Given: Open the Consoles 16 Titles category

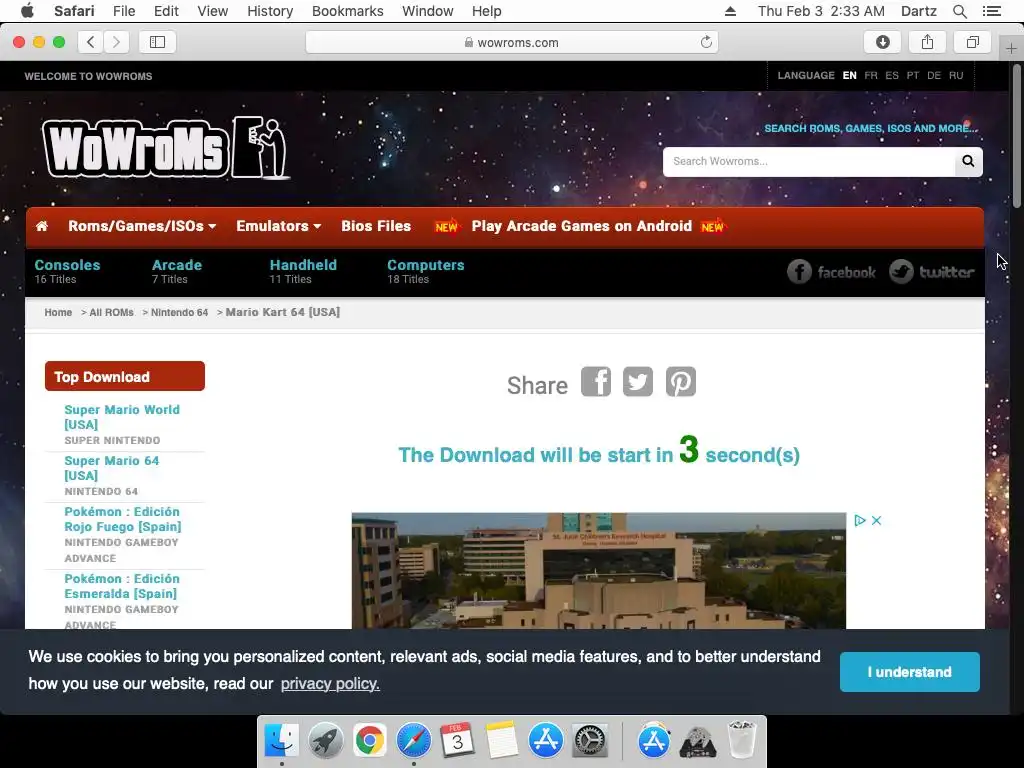Looking at the screenshot, I should click(67, 271).
